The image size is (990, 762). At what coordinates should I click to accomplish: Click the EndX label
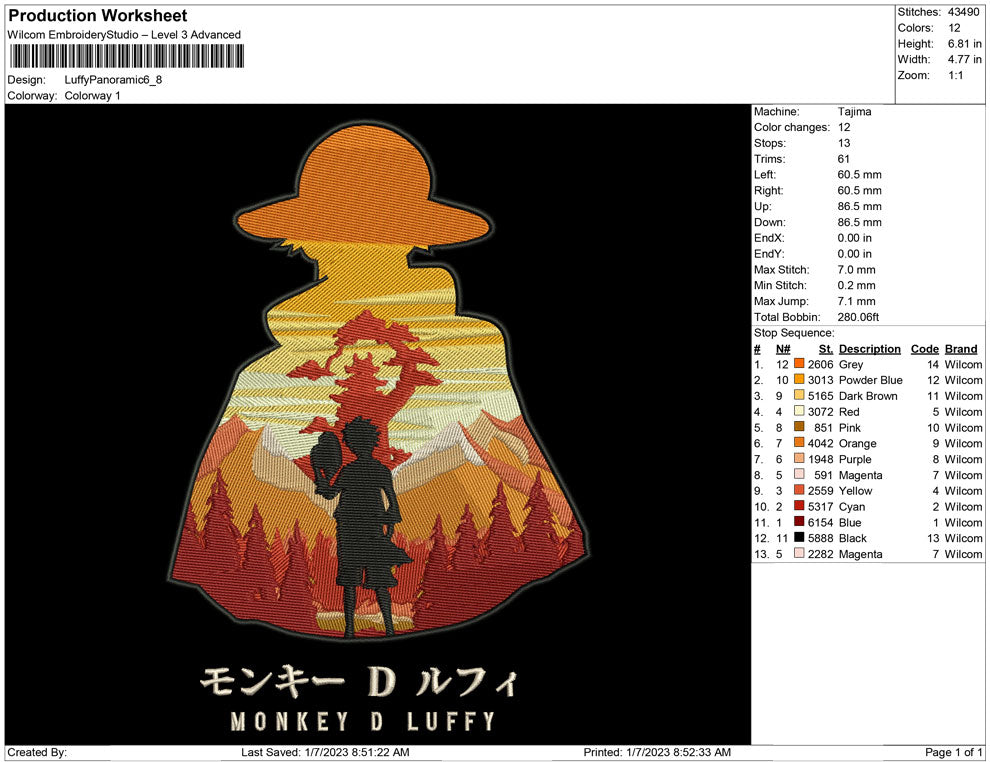tap(768, 238)
